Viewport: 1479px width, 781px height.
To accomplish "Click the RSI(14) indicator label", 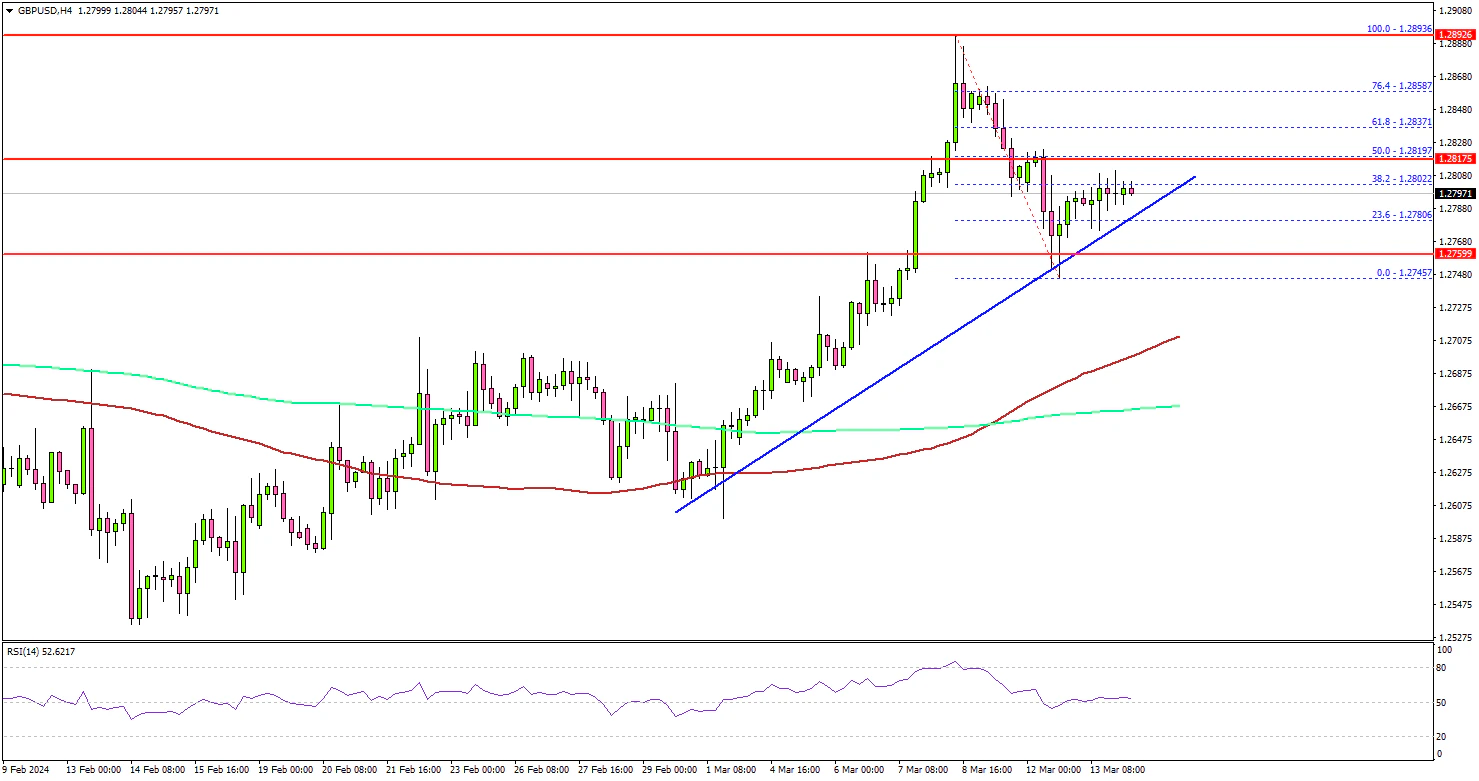I will [40, 651].
